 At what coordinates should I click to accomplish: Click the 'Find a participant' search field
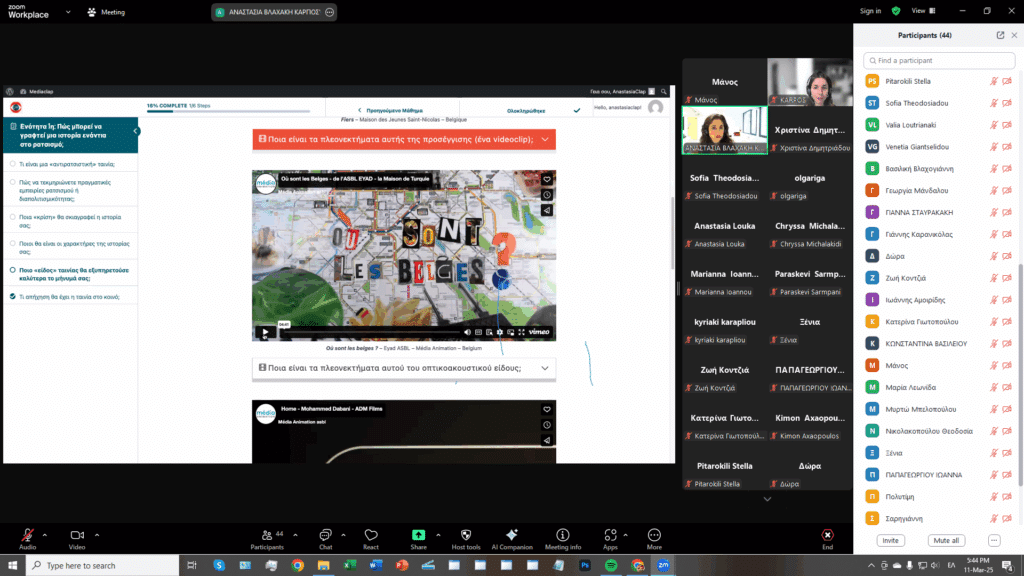939,61
